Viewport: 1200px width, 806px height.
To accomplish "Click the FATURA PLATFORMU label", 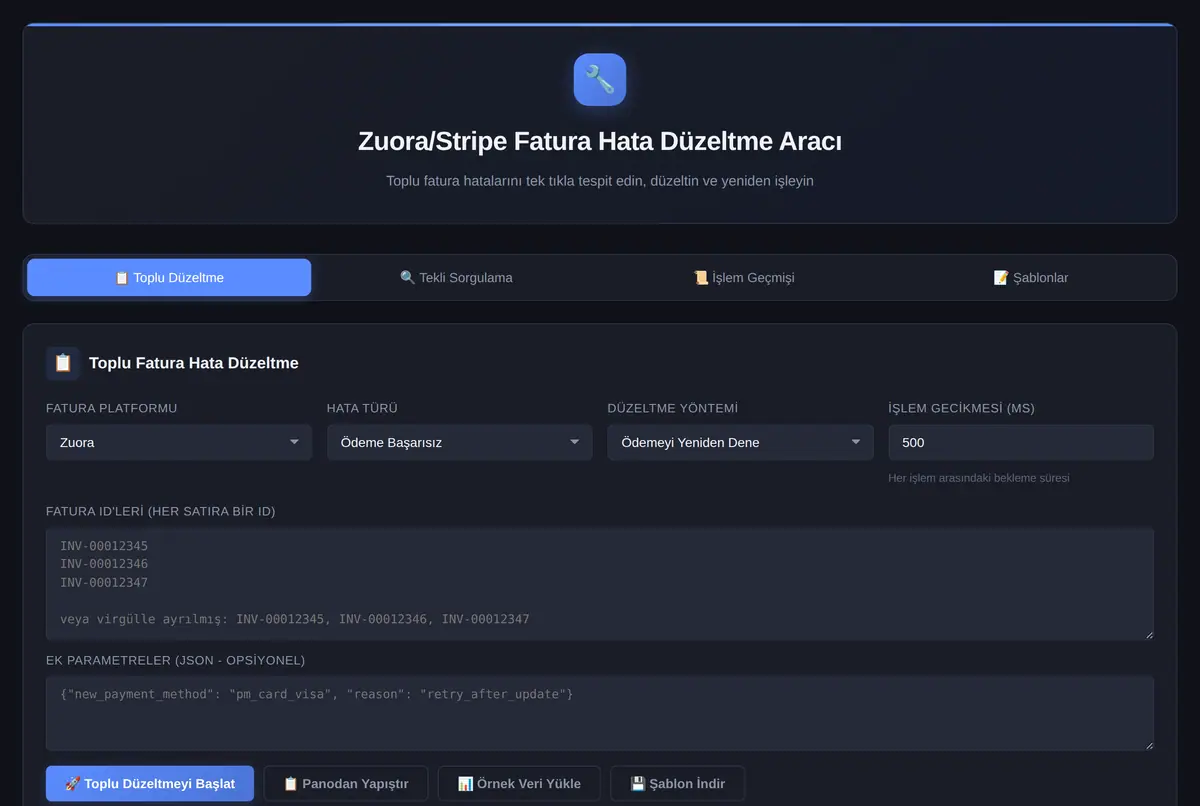I will (112, 408).
